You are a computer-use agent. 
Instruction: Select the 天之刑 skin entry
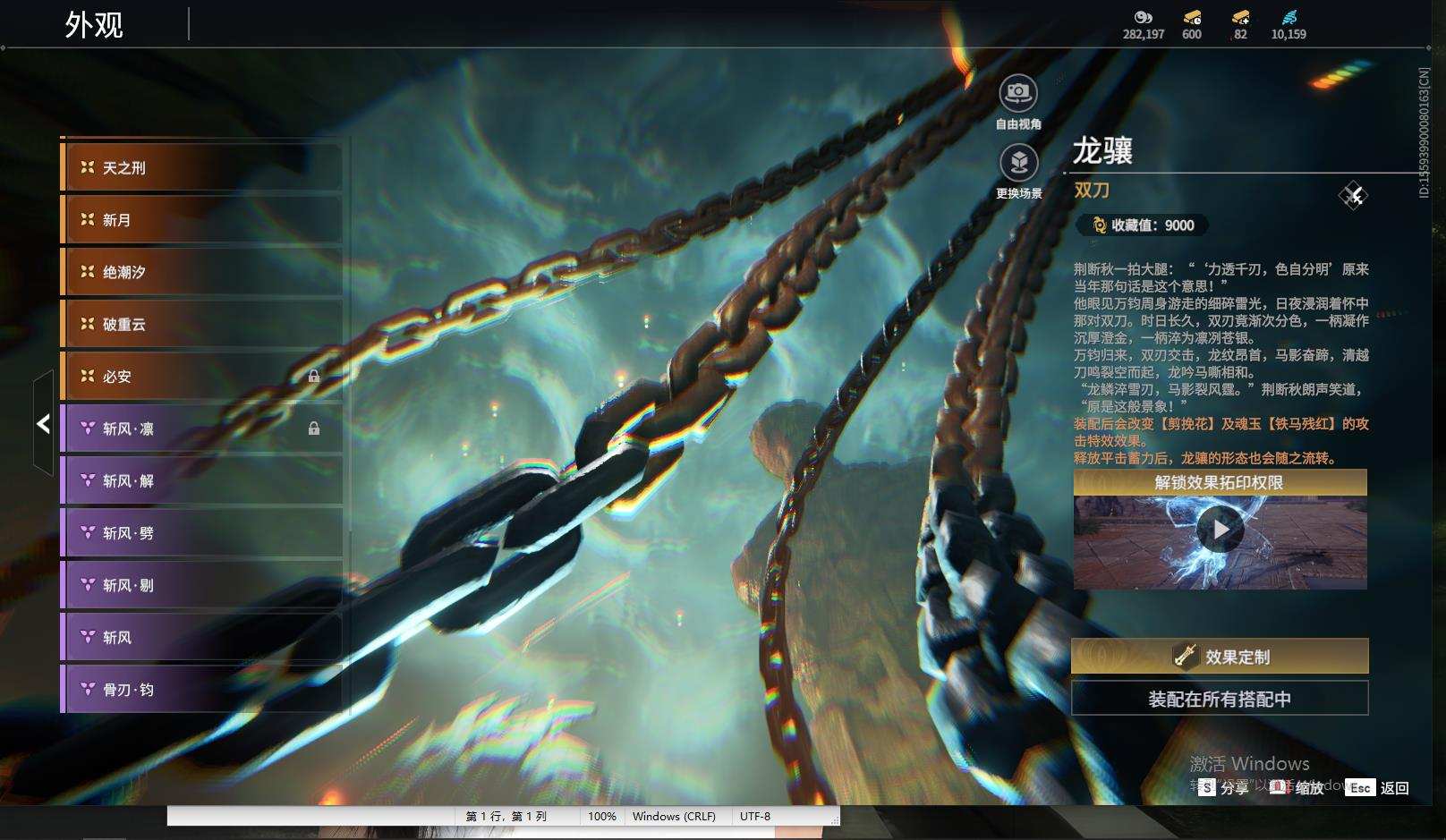pyautogui.click(x=201, y=167)
